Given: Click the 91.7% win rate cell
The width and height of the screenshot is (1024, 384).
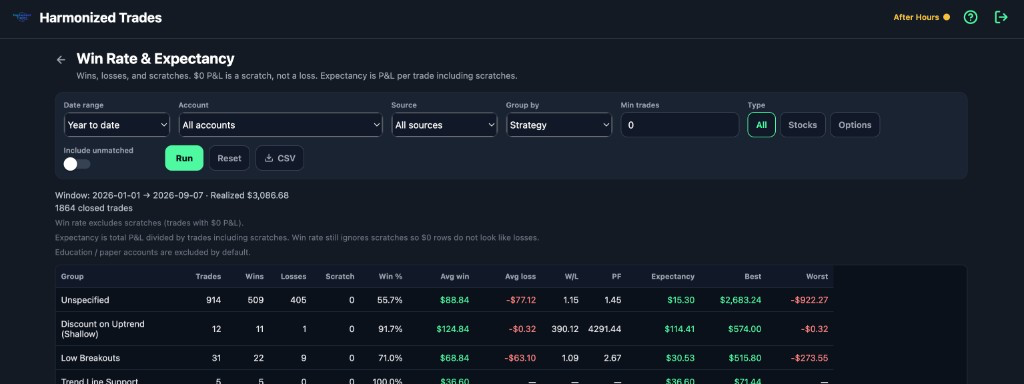Looking at the screenshot, I should coord(390,328).
